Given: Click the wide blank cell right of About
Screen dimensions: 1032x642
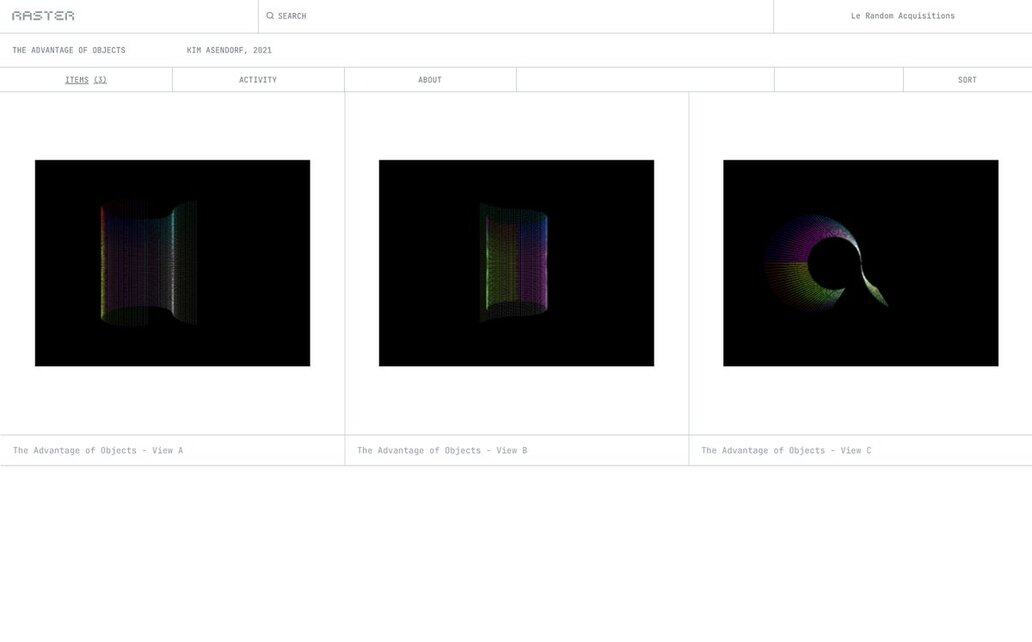Looking at the screenshot, I should (645, 80).
